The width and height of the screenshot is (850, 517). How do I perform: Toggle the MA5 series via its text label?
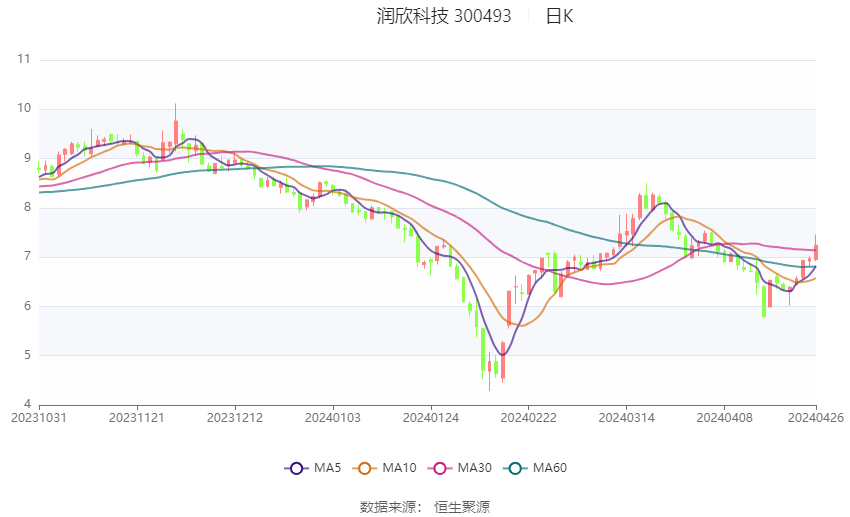(x=329, y=468)
